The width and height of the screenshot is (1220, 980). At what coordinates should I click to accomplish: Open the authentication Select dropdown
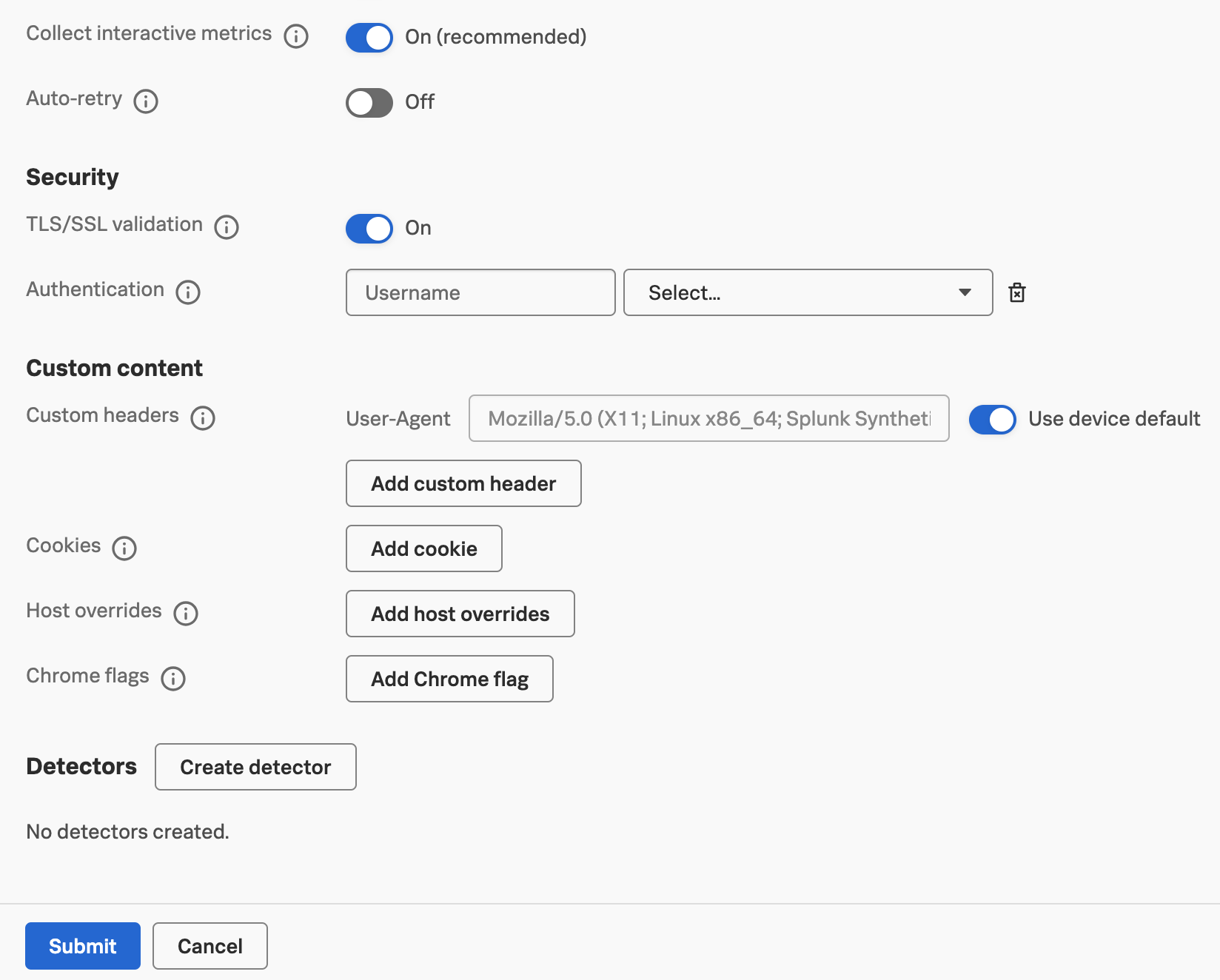[x=808, y=292]
